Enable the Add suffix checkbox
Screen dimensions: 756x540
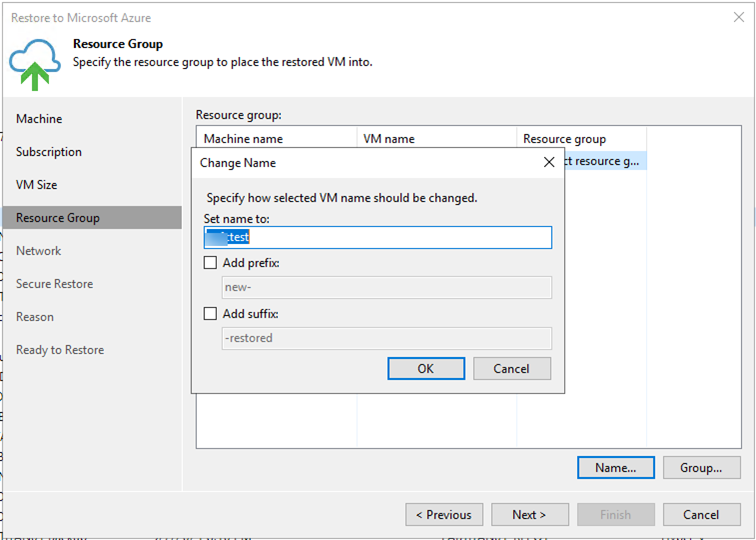pyautogui.click(x=210, y=314)
